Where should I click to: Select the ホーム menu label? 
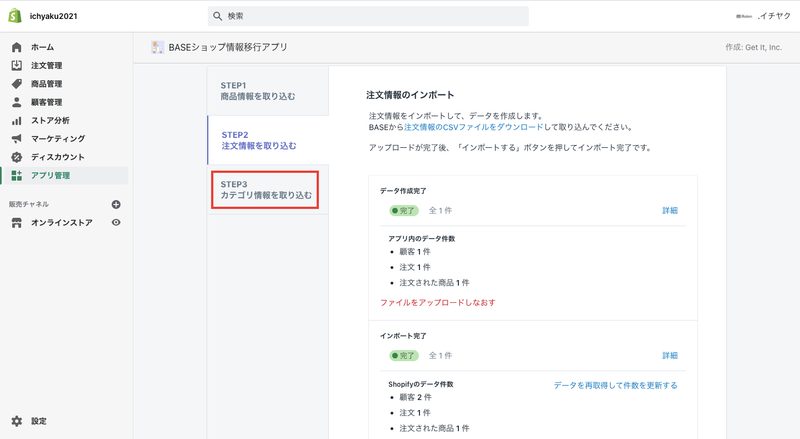pos(42,47)
